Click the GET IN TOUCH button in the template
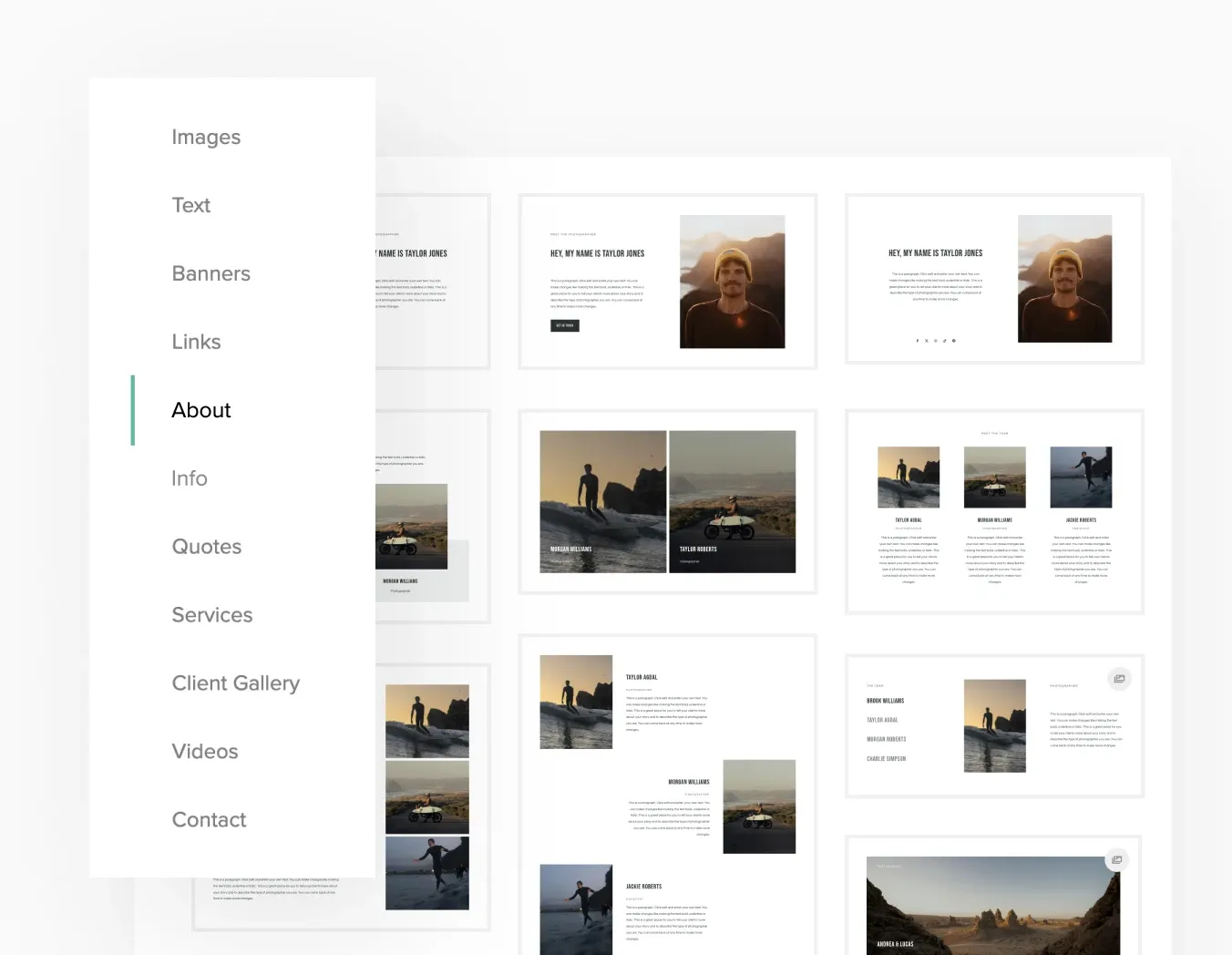This screenshot has height=955, width=1232. [x=564, y=324]
